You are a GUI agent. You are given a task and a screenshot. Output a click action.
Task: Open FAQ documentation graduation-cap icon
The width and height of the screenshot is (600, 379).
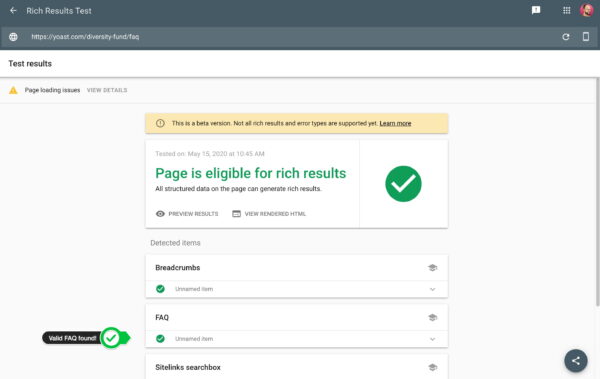tap(432, 317)
